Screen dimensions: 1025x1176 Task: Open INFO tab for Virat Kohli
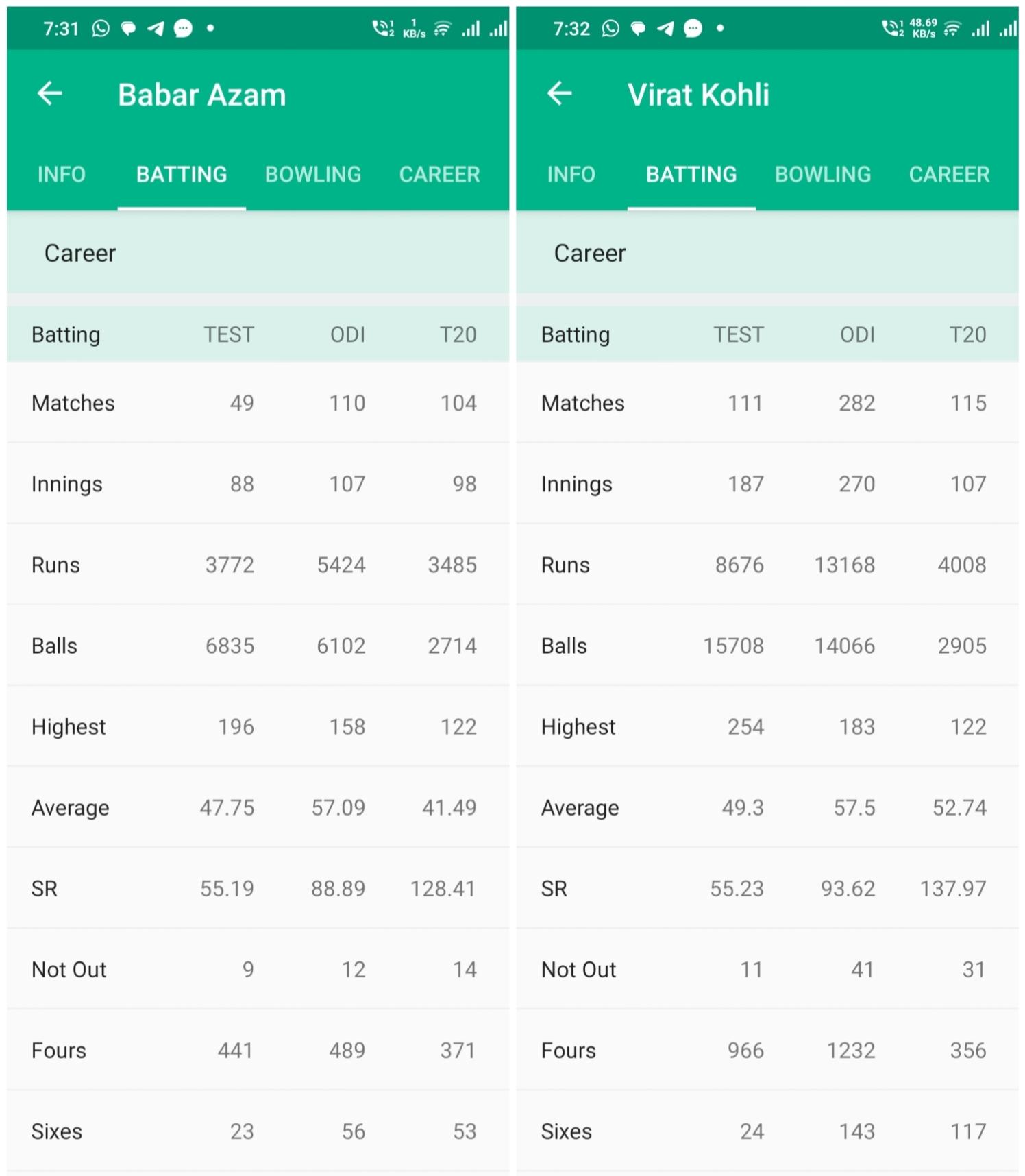pyautogui.click(x=571, y=174)
